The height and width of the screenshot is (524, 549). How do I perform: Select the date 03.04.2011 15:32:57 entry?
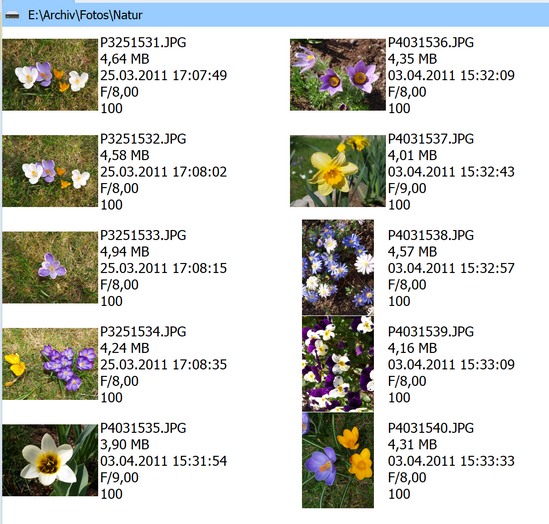(x=451, y=268)
